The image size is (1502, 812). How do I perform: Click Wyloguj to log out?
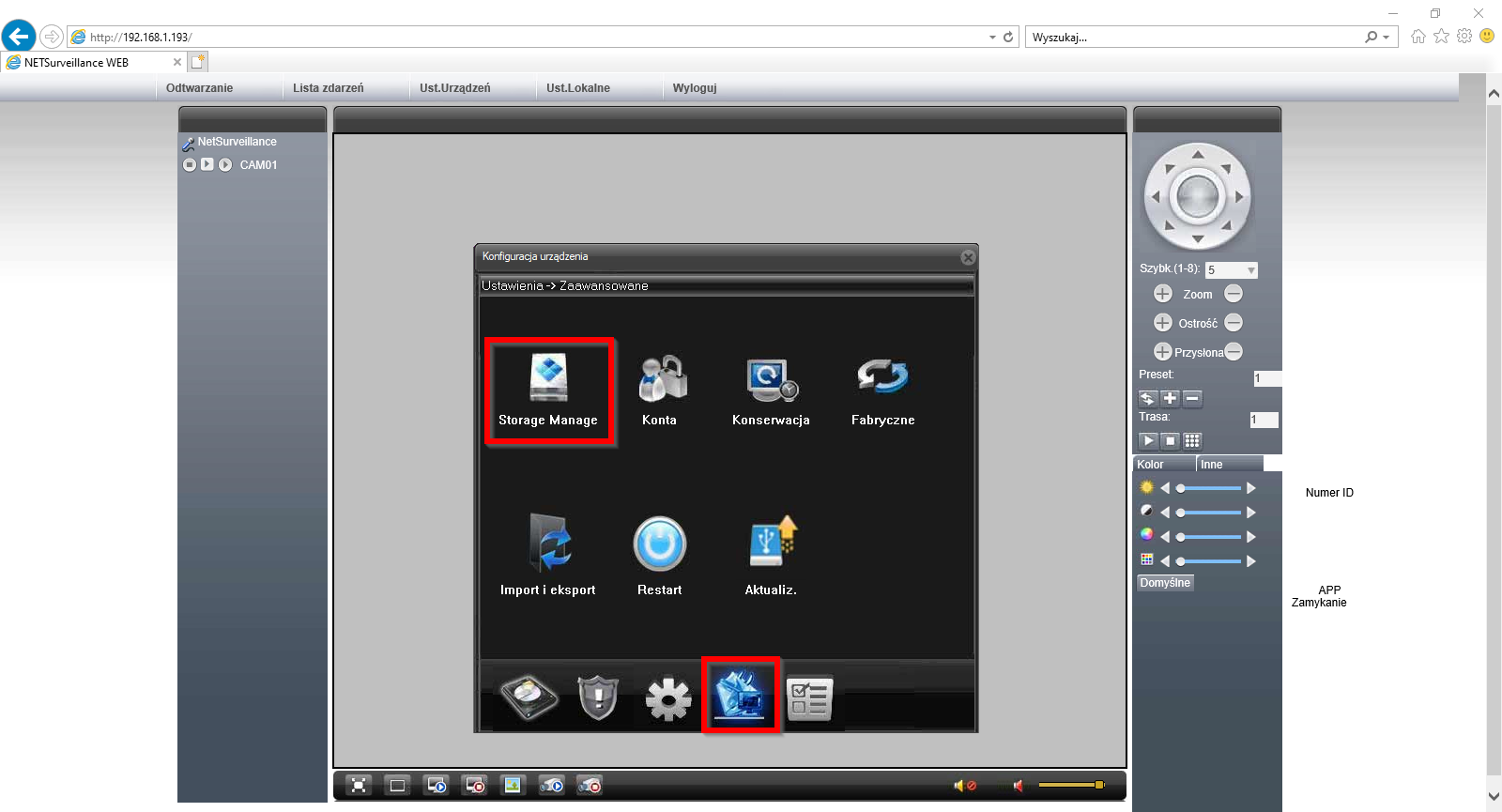coord(695,88)
